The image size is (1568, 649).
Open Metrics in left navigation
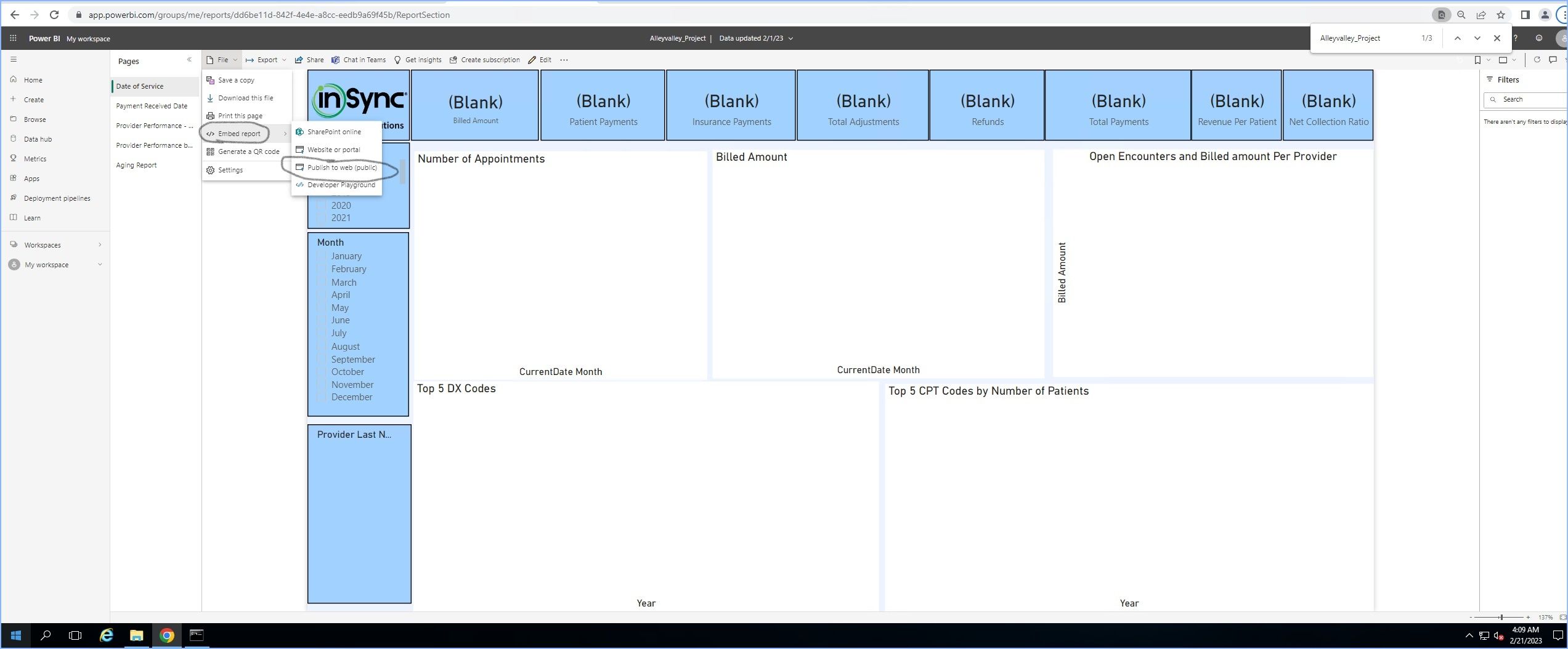tap(35, 159)
